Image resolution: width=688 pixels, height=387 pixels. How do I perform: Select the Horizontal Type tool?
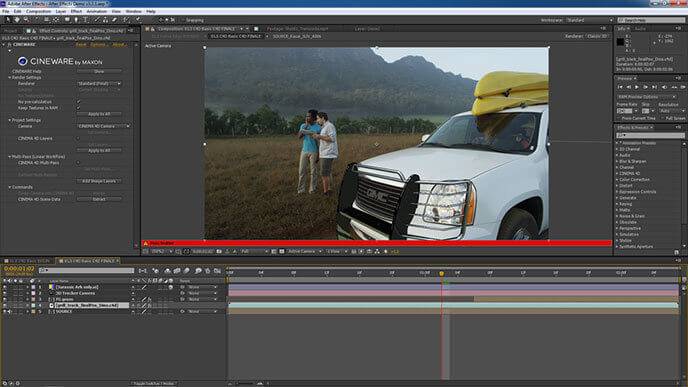86,20
